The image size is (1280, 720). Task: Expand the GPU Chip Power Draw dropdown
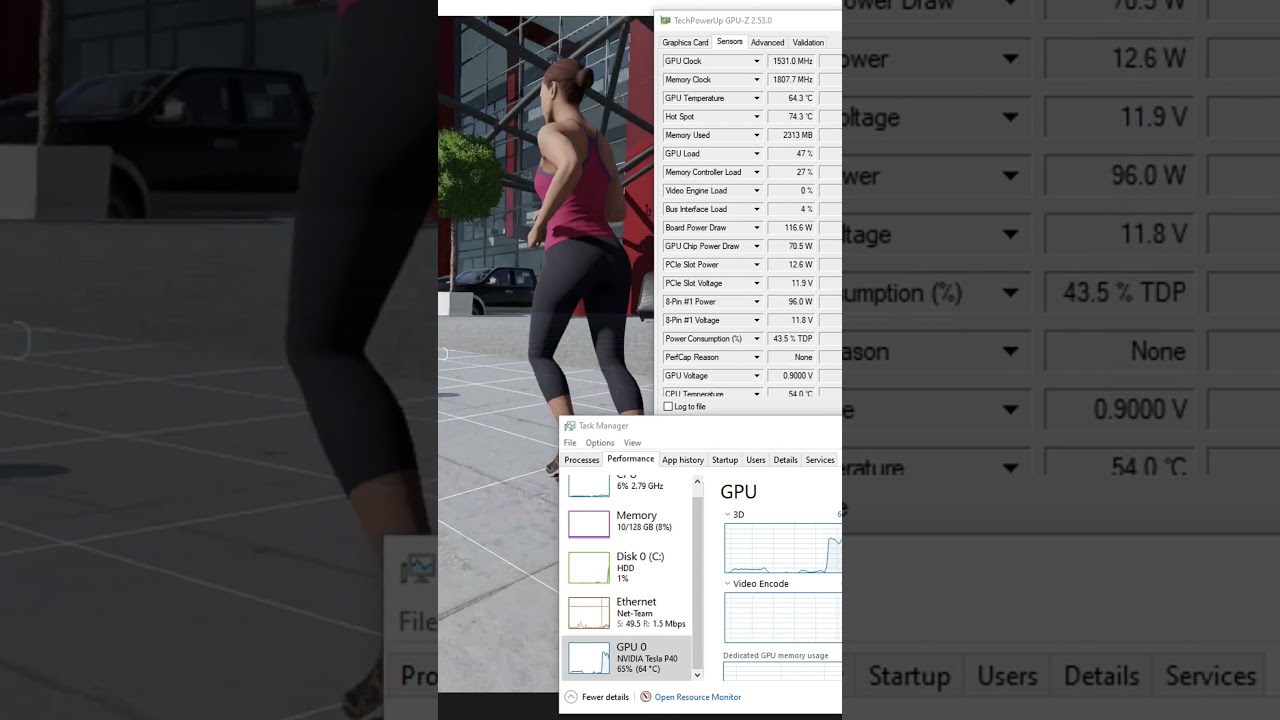pyautogui.click(x=757, y=246)
